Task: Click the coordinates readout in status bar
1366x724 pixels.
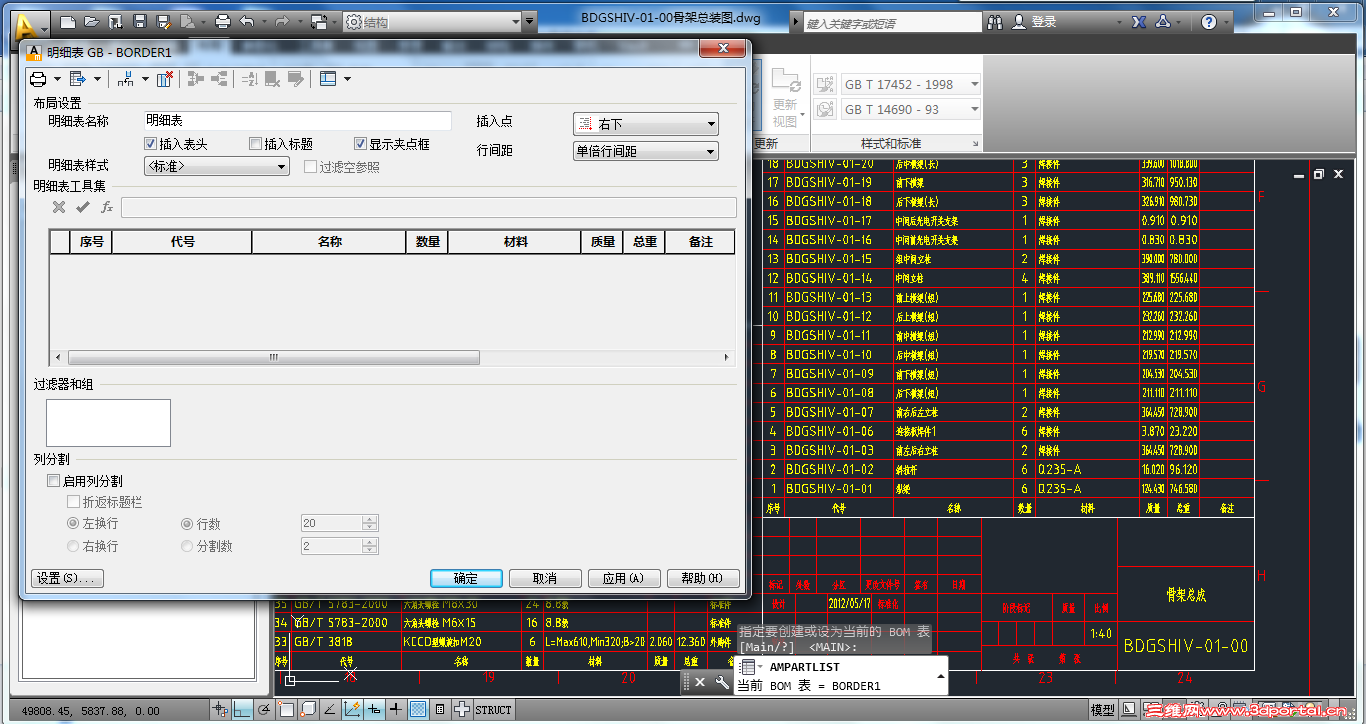Action: 90,710
